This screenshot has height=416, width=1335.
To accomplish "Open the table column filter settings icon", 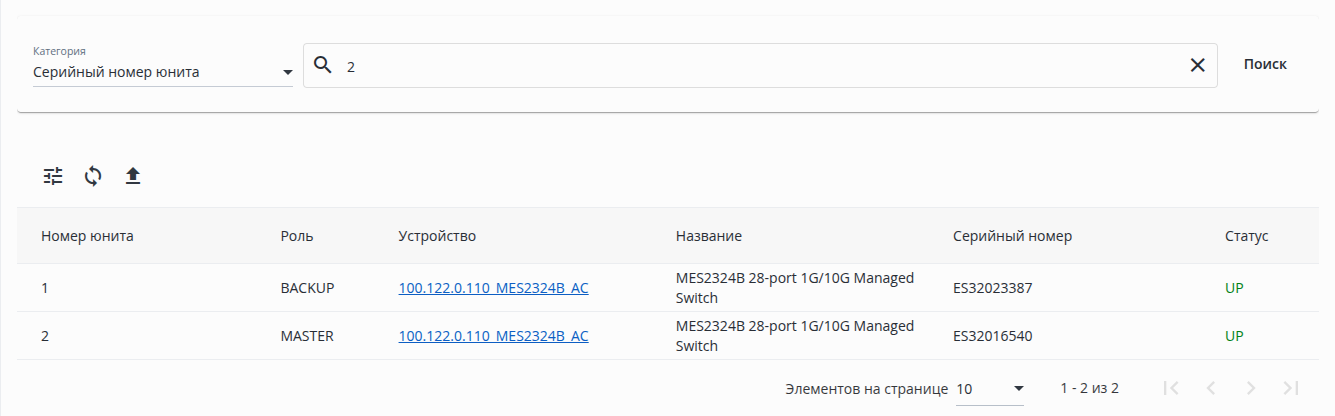I will tap(53, 176).
